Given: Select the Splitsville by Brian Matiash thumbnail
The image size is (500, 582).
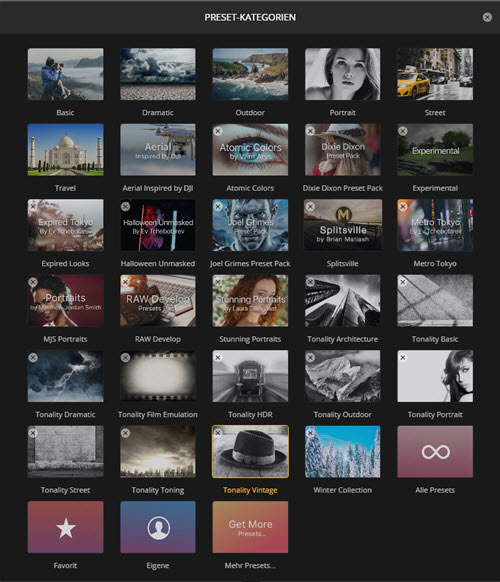Looking at the screenshot, I should (x=343, y=225).
